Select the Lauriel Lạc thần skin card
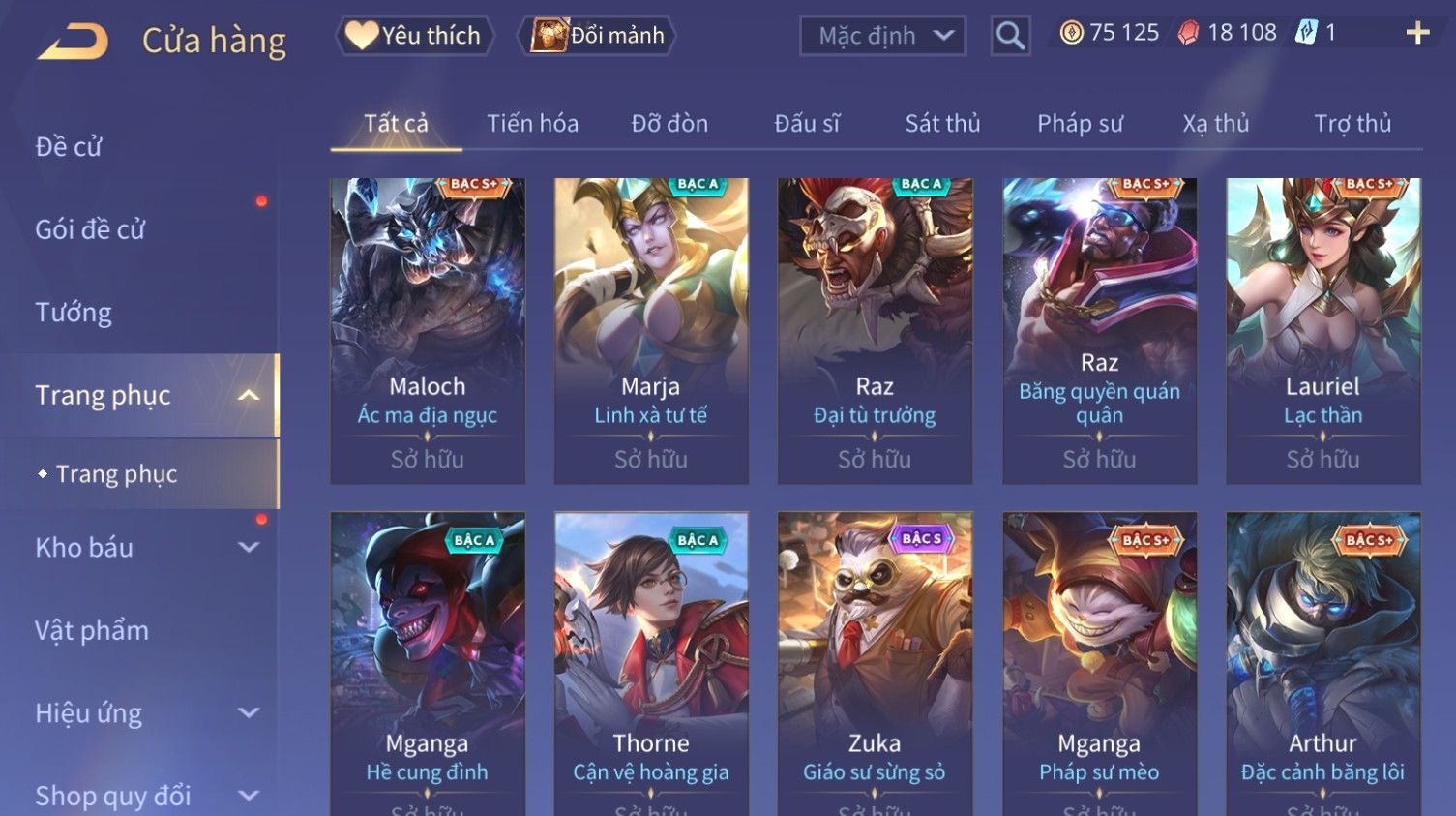 coord(1322,331)
